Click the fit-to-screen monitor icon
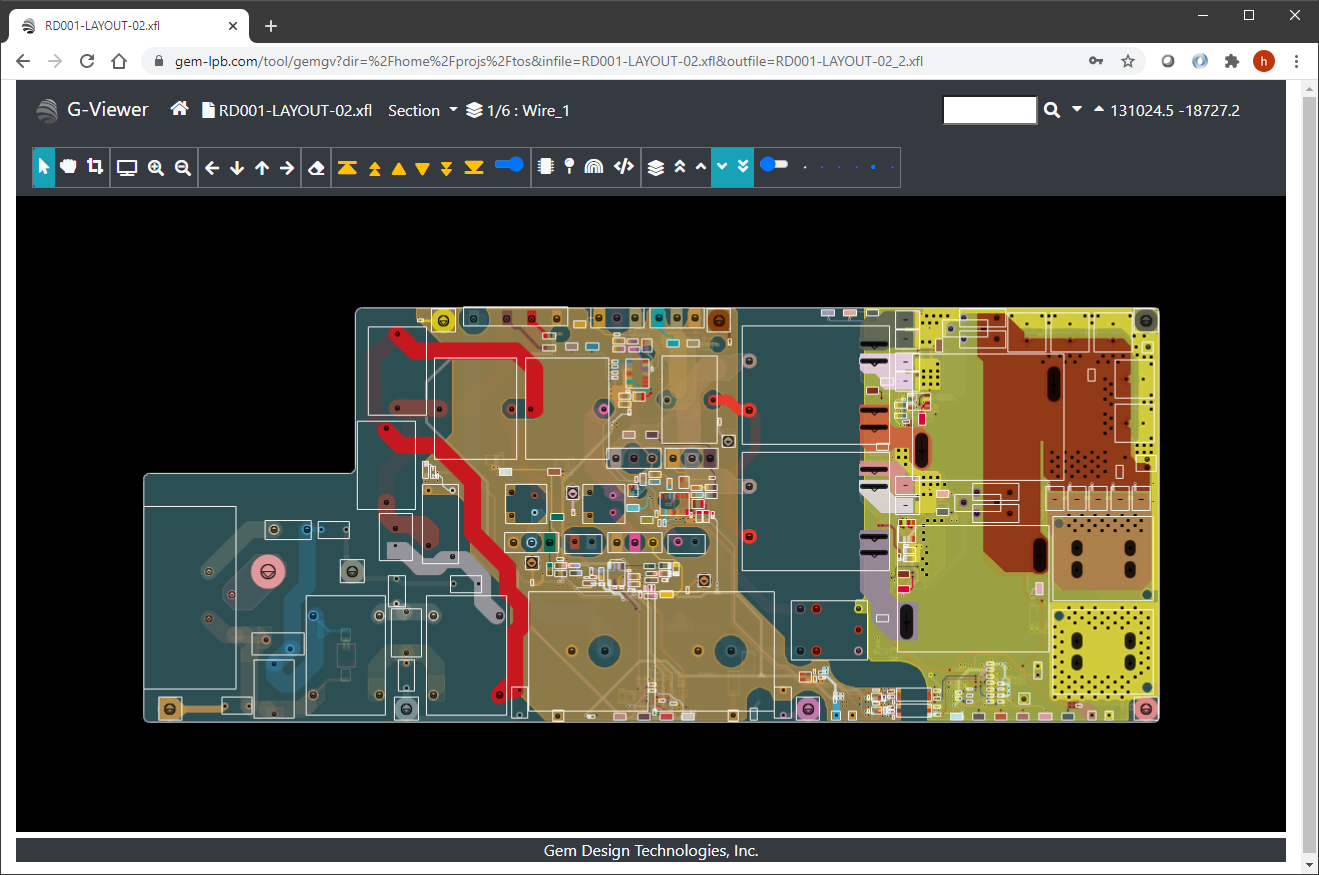Viewport: 1319px width, 875px height. [x=127, y=168]
